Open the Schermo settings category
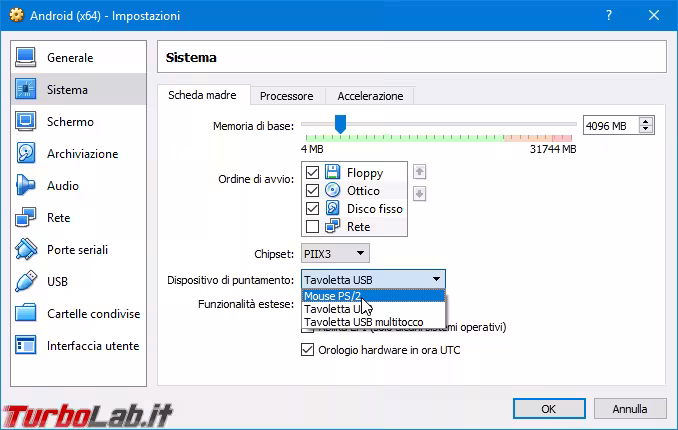This screenshot has width=678, height=430. (78, 122)
